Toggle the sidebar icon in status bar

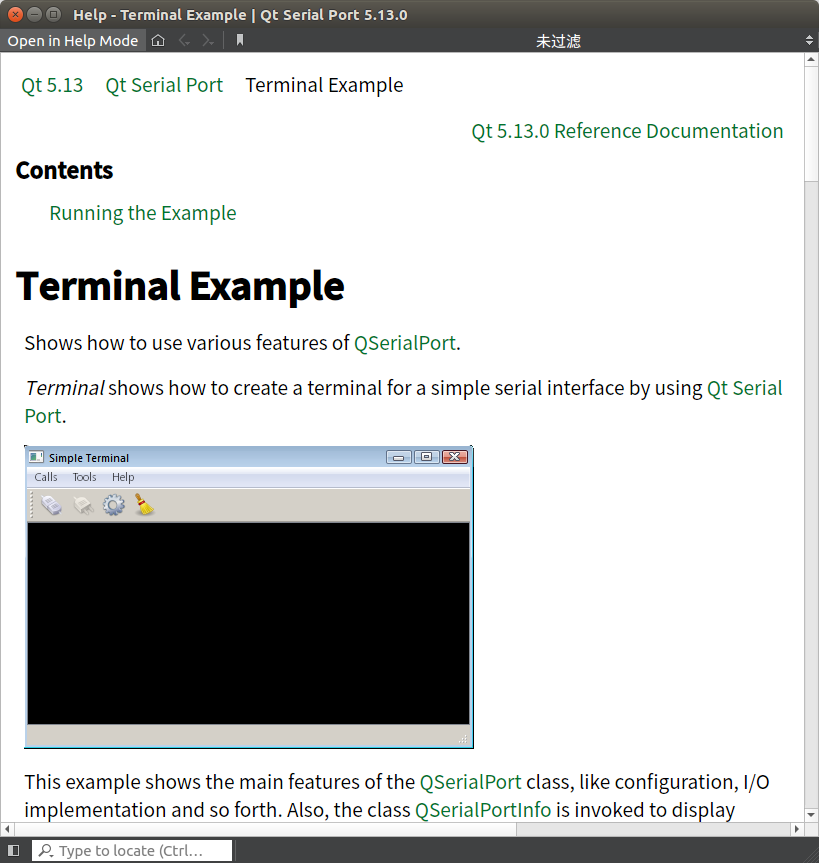point(14,850)
